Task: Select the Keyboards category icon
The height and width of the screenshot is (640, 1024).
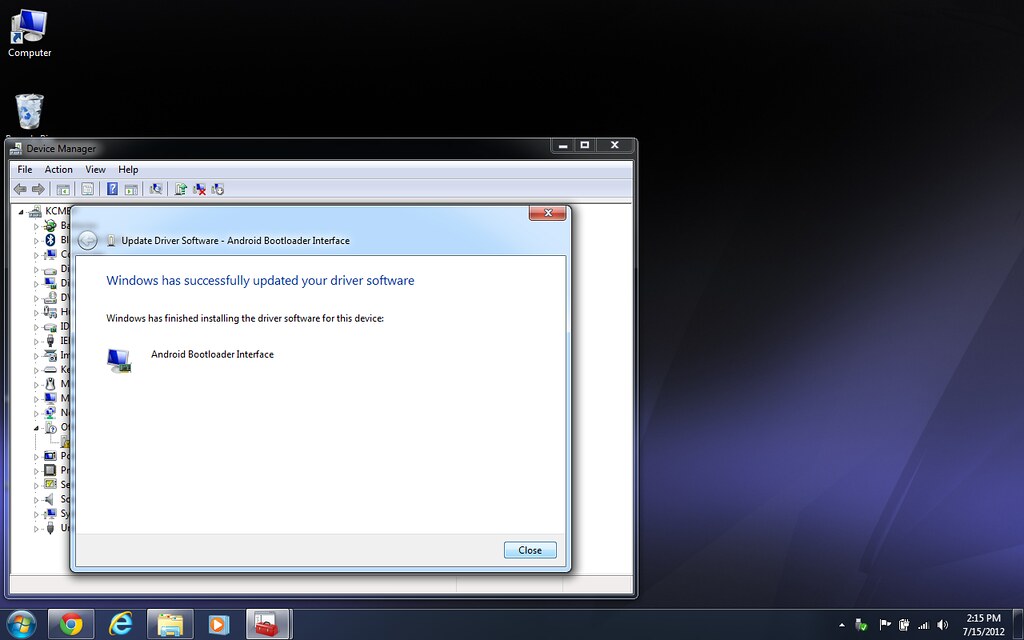Action: 50,369
